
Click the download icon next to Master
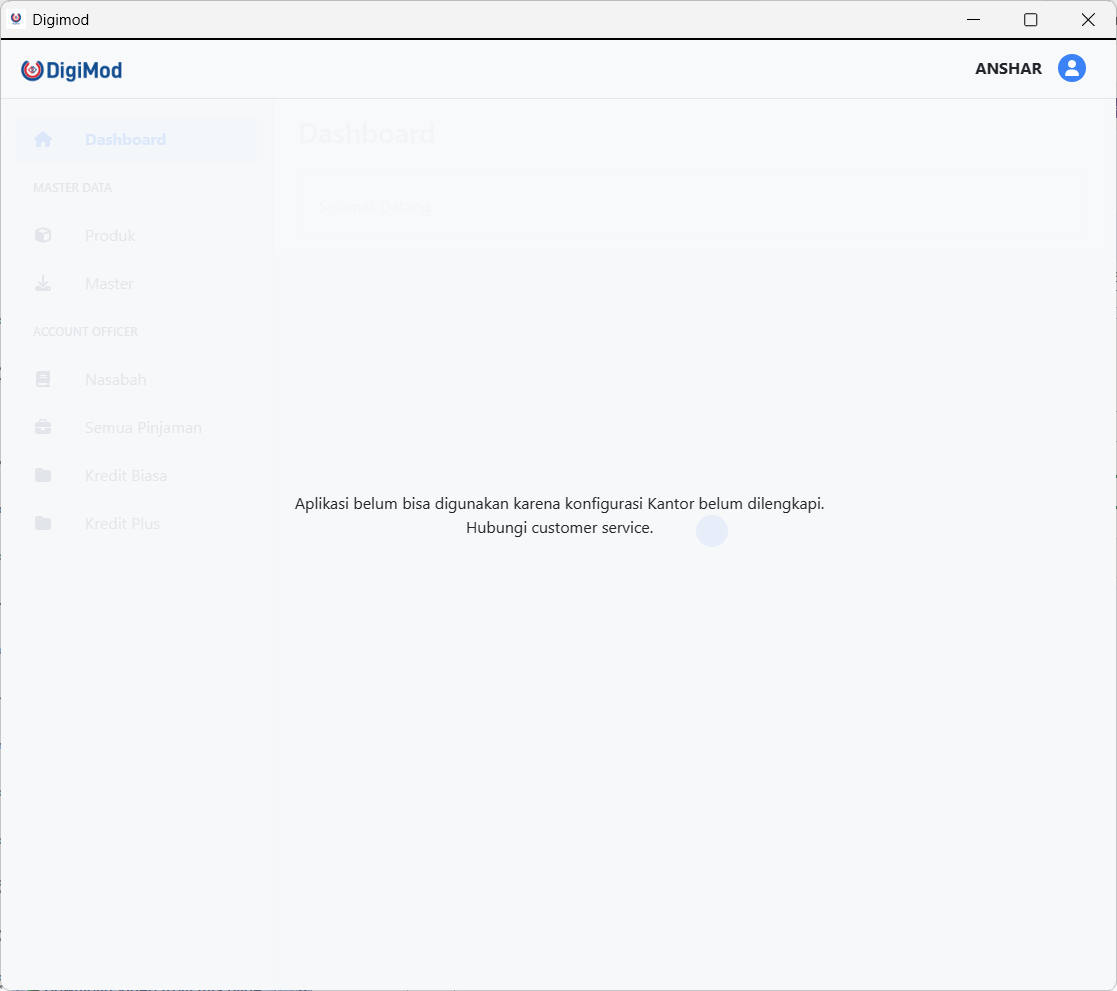tap(43, 284)
